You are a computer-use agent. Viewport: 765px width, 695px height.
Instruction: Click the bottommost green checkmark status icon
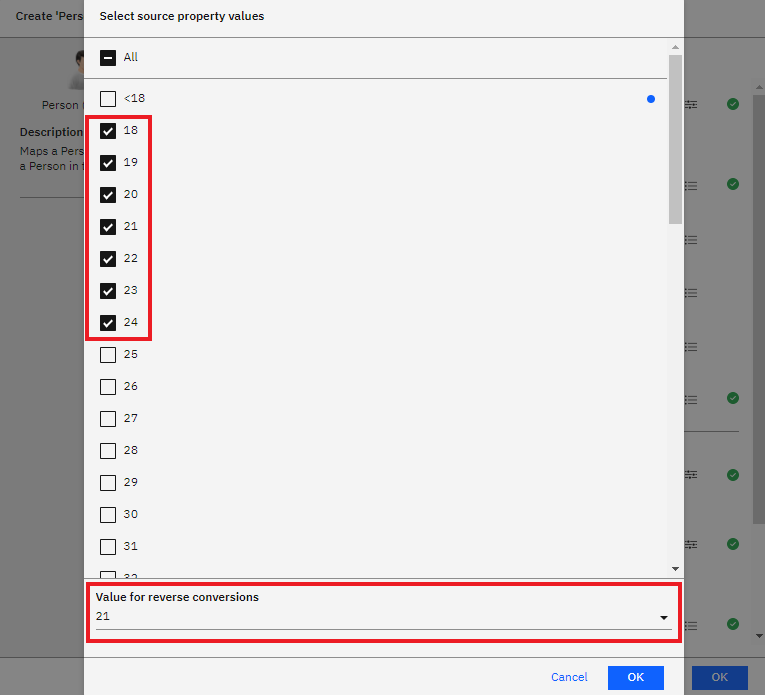point(733,624)
